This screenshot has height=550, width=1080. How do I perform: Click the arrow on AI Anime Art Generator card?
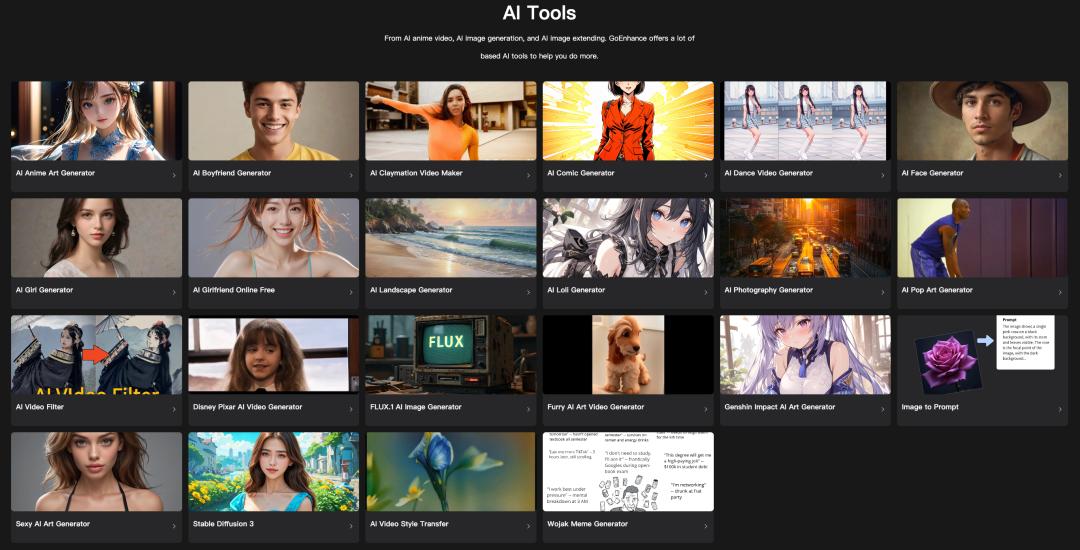(174, 176)
